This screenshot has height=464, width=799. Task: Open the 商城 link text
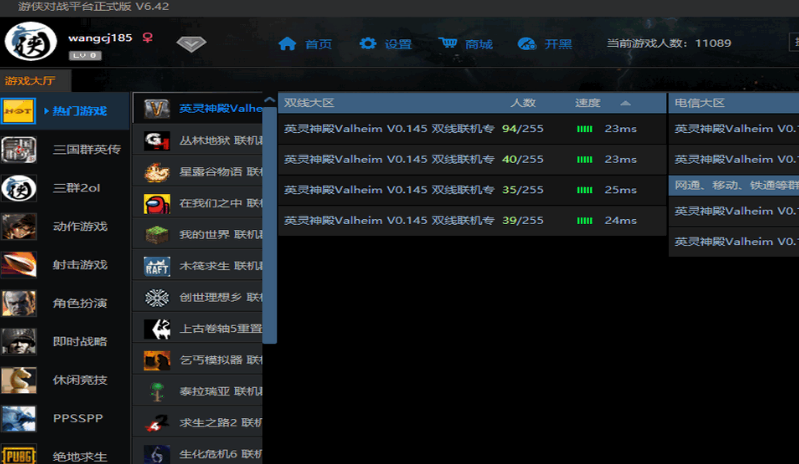pyautogui.click(x=478, y=44)
